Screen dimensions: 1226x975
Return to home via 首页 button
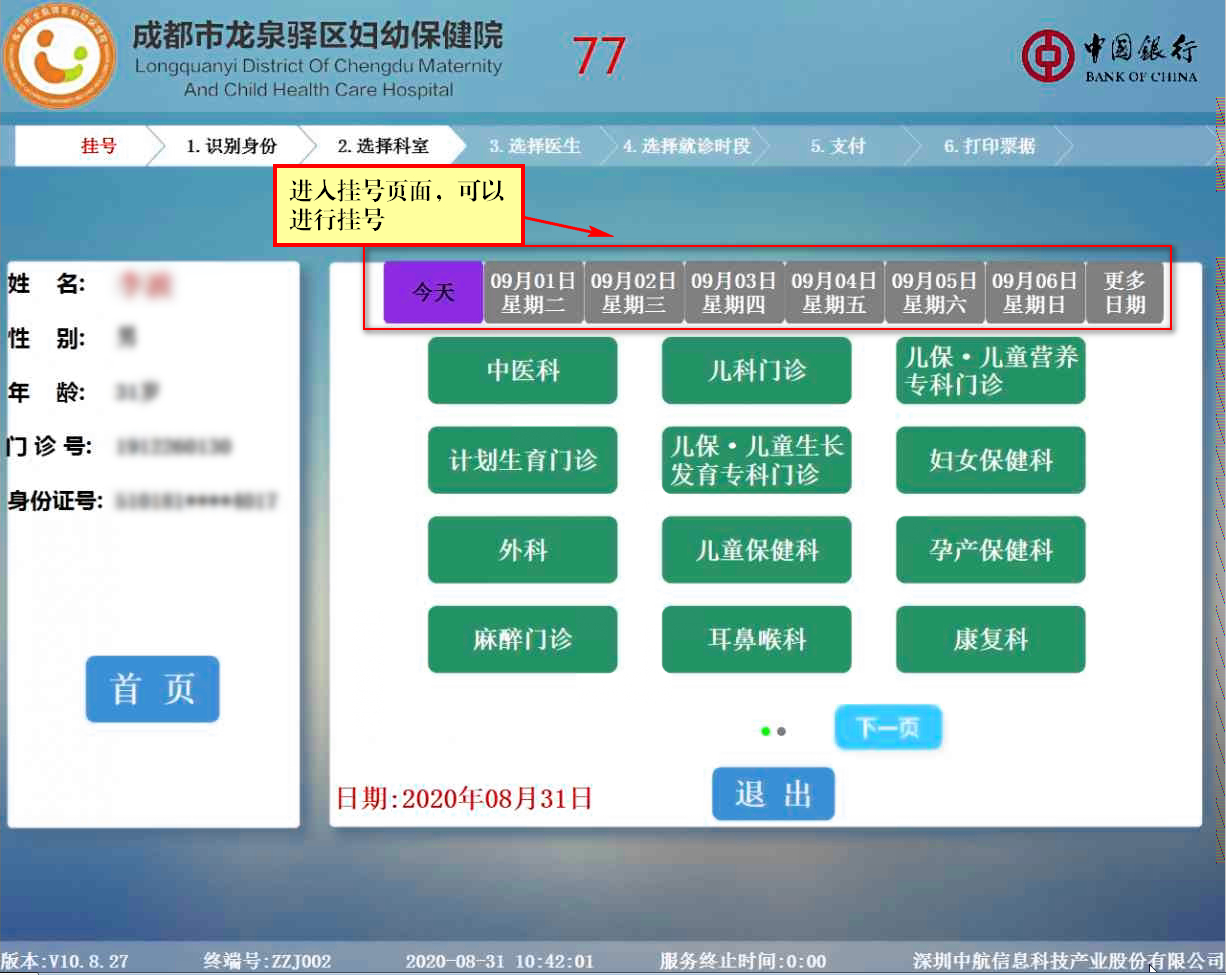(152, 689)
